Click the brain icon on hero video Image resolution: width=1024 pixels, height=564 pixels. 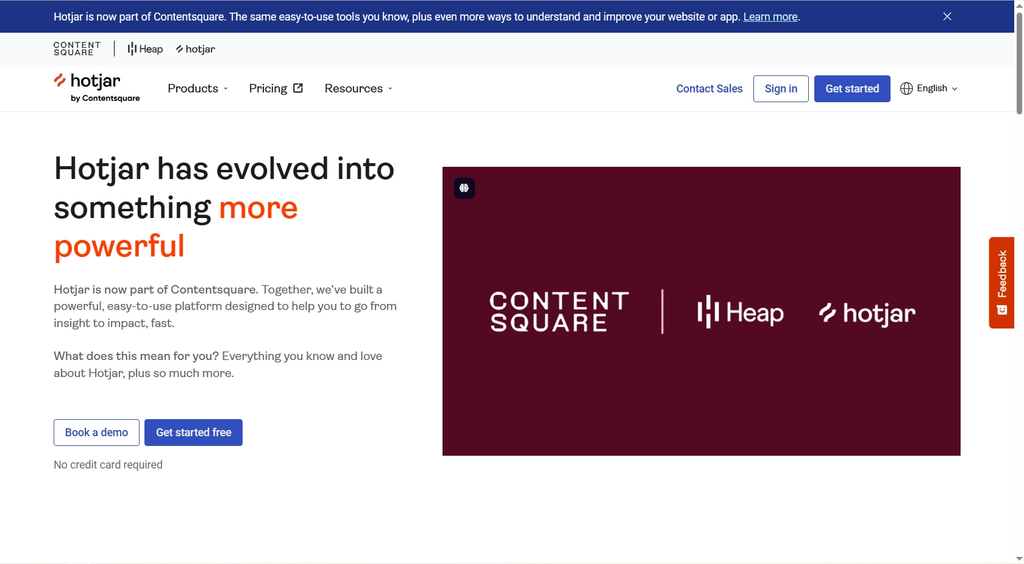[x=464, y=188]
